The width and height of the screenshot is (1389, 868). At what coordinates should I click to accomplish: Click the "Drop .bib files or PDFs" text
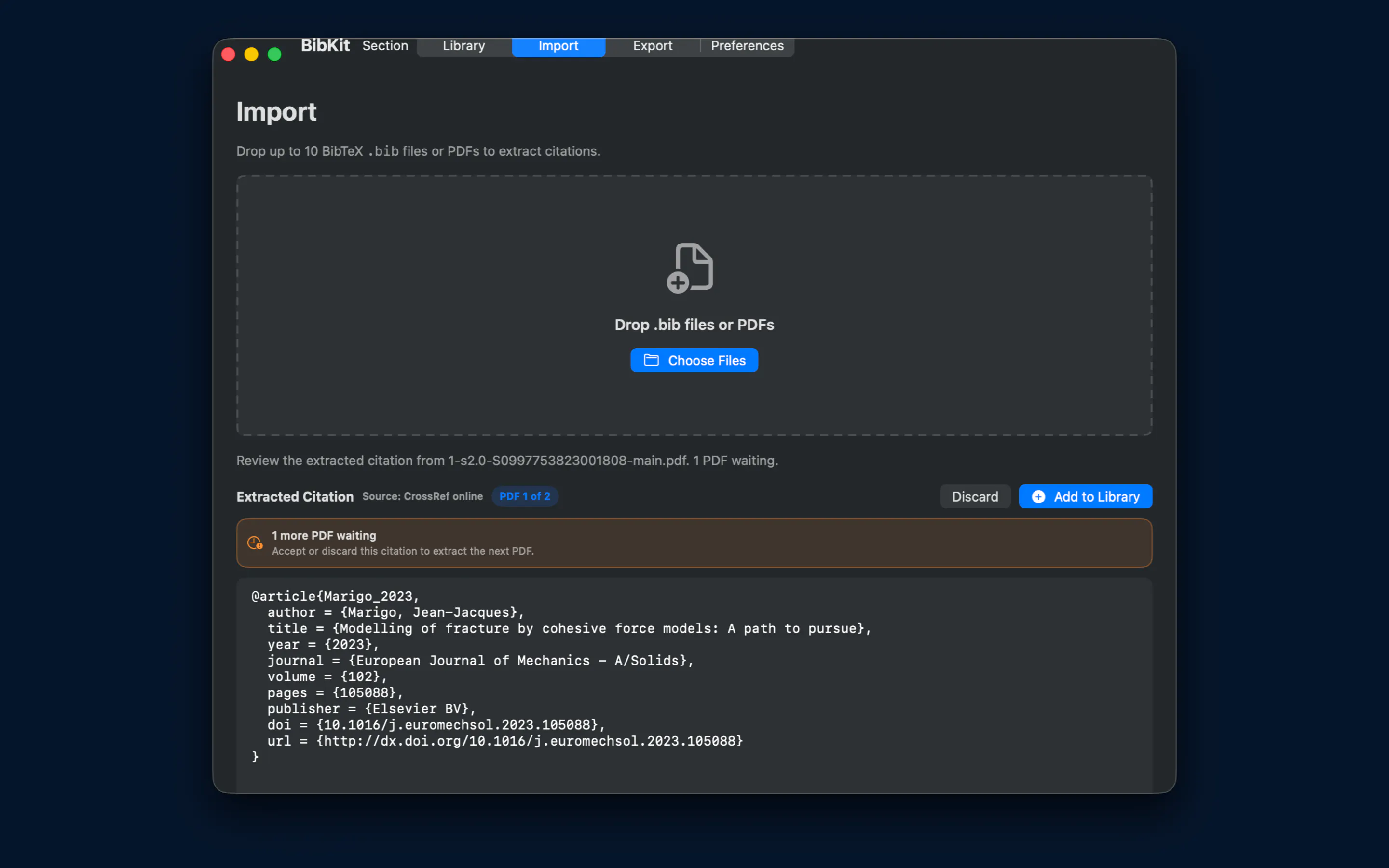pyautogui.click(x=694, y=325)
